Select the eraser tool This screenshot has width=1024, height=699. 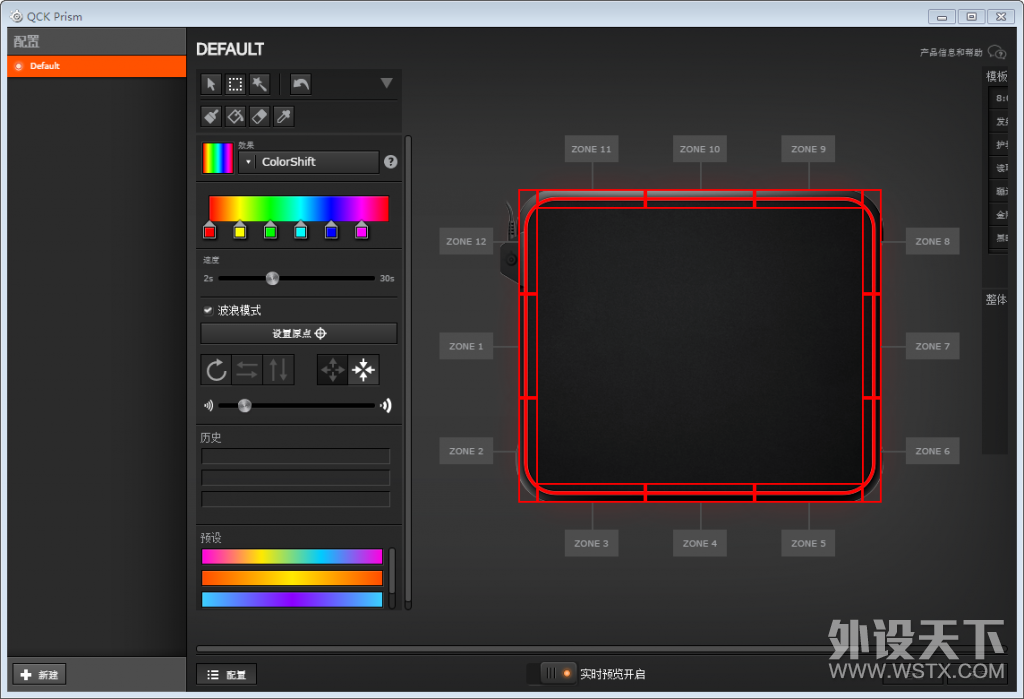coord(258,116)
